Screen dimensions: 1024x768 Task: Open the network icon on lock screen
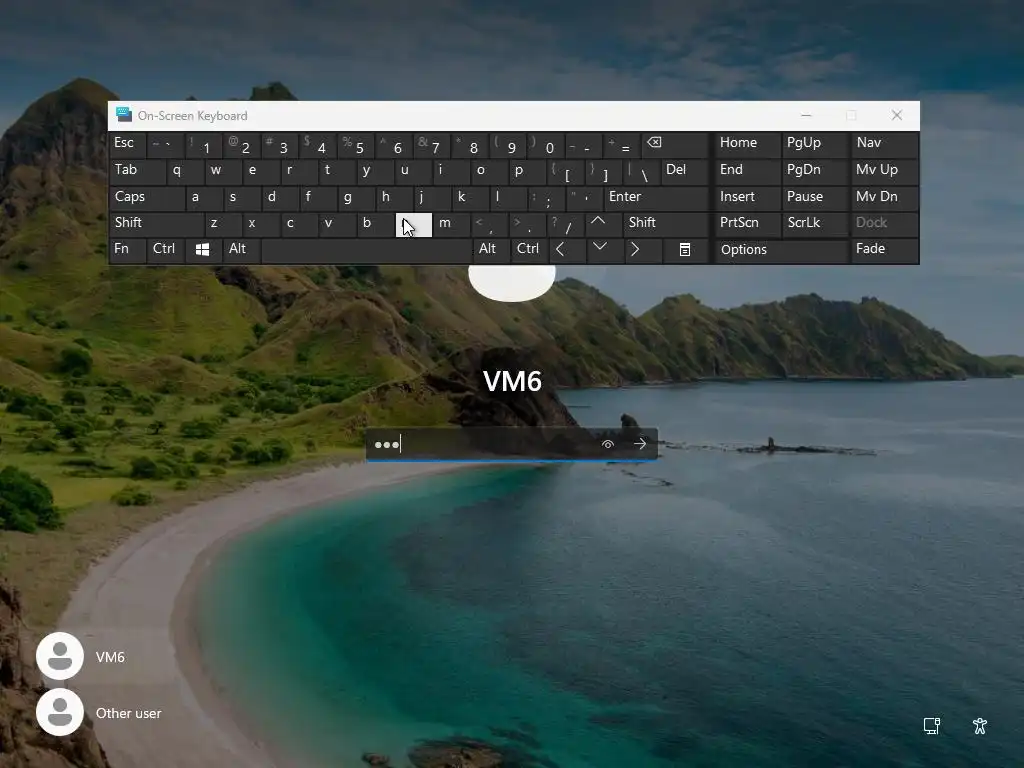tap(932, 726)
